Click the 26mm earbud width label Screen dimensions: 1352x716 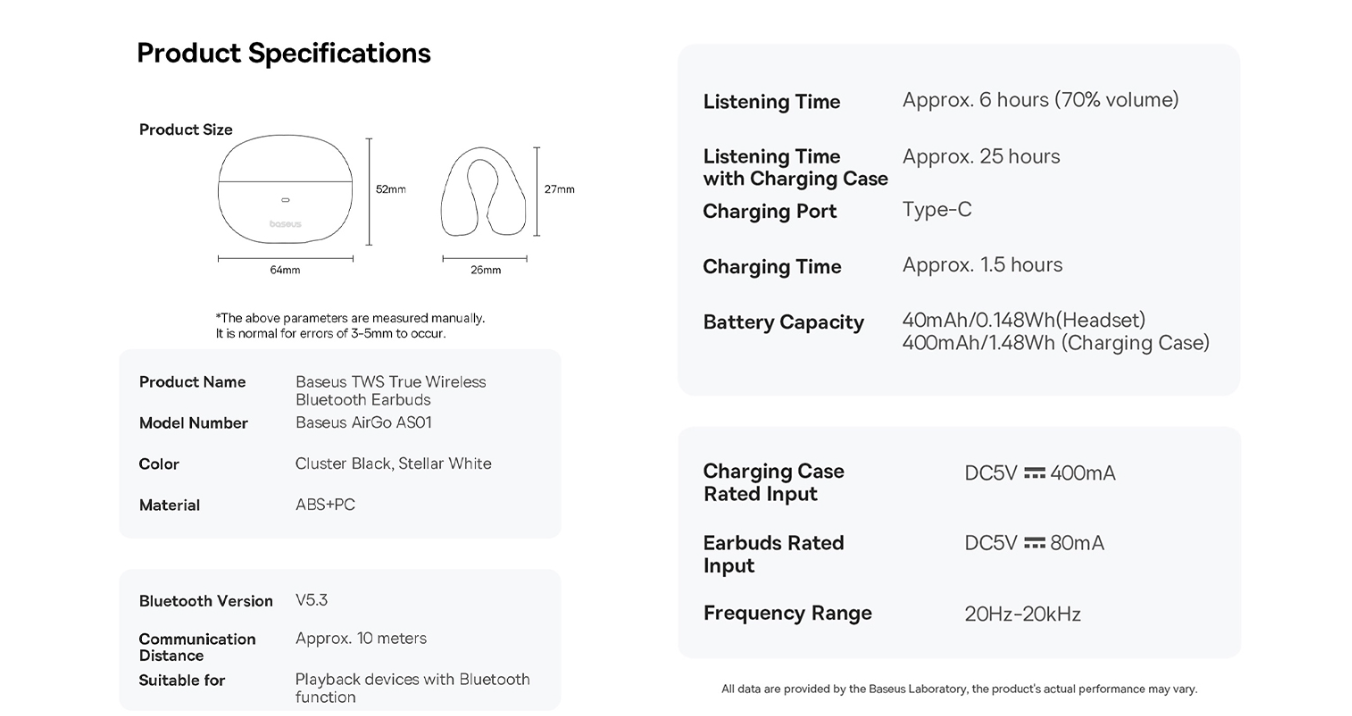coord(486,270)
